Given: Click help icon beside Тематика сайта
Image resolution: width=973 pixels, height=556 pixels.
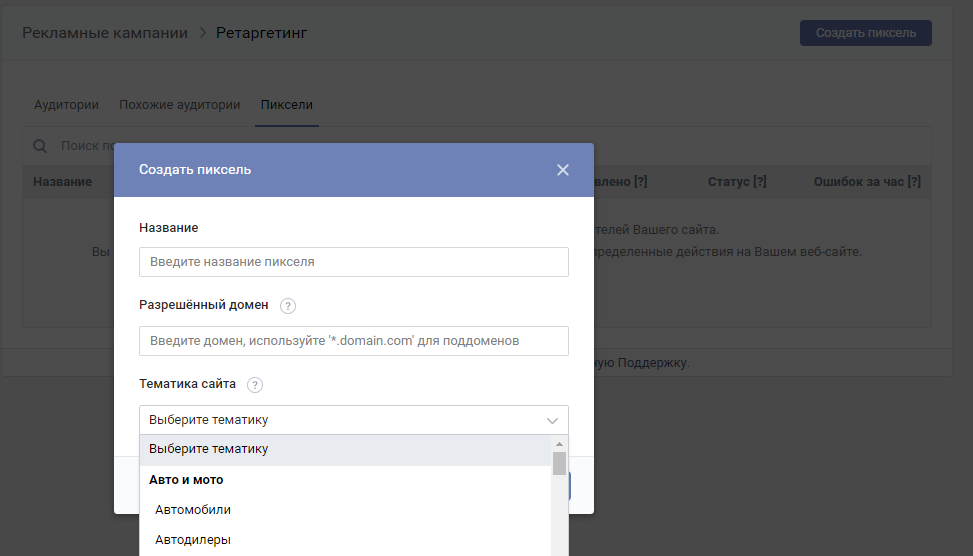Looking at the screenshot, I should coord(255,385).
